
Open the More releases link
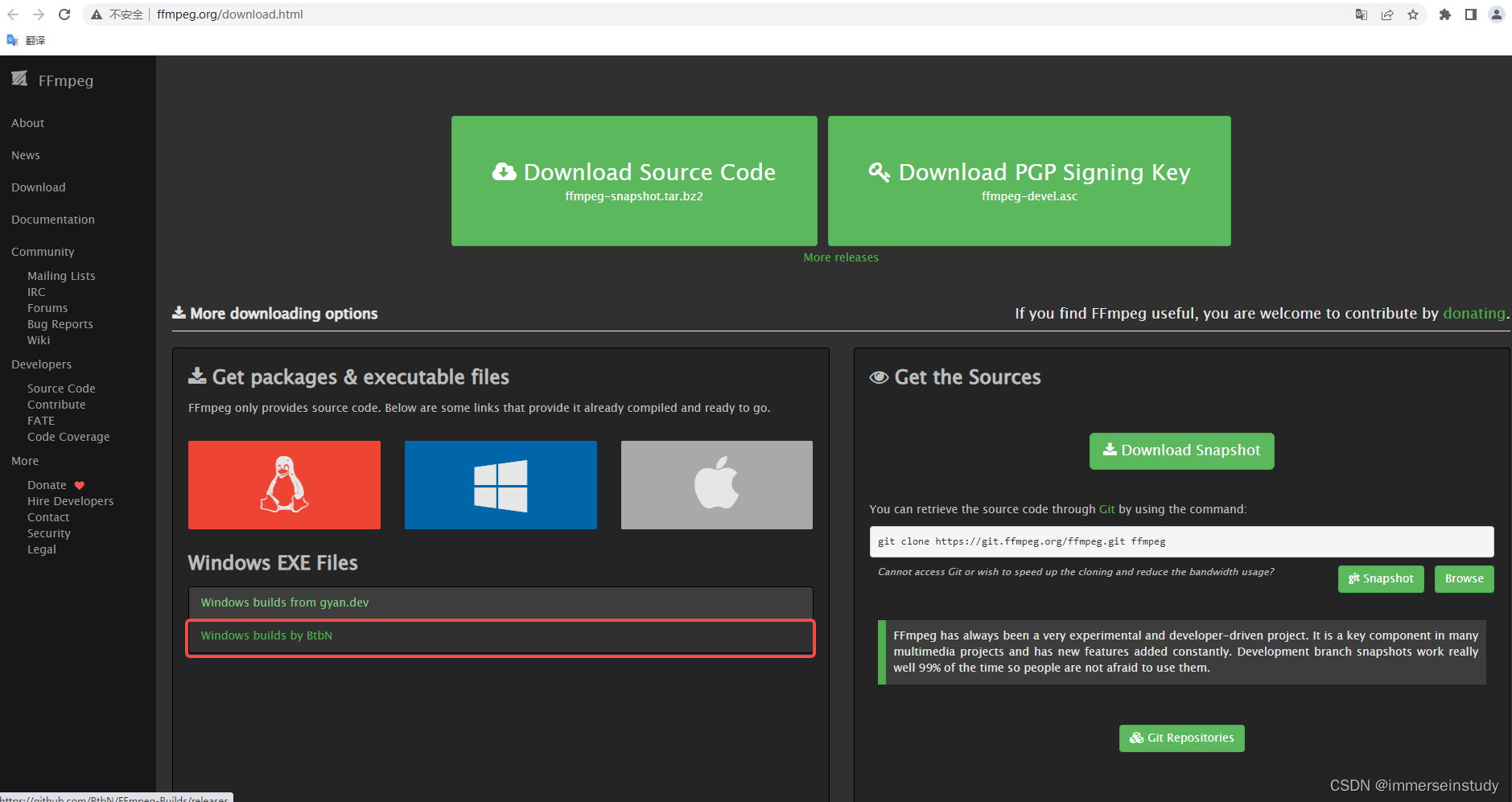click(x=841, y=257)
